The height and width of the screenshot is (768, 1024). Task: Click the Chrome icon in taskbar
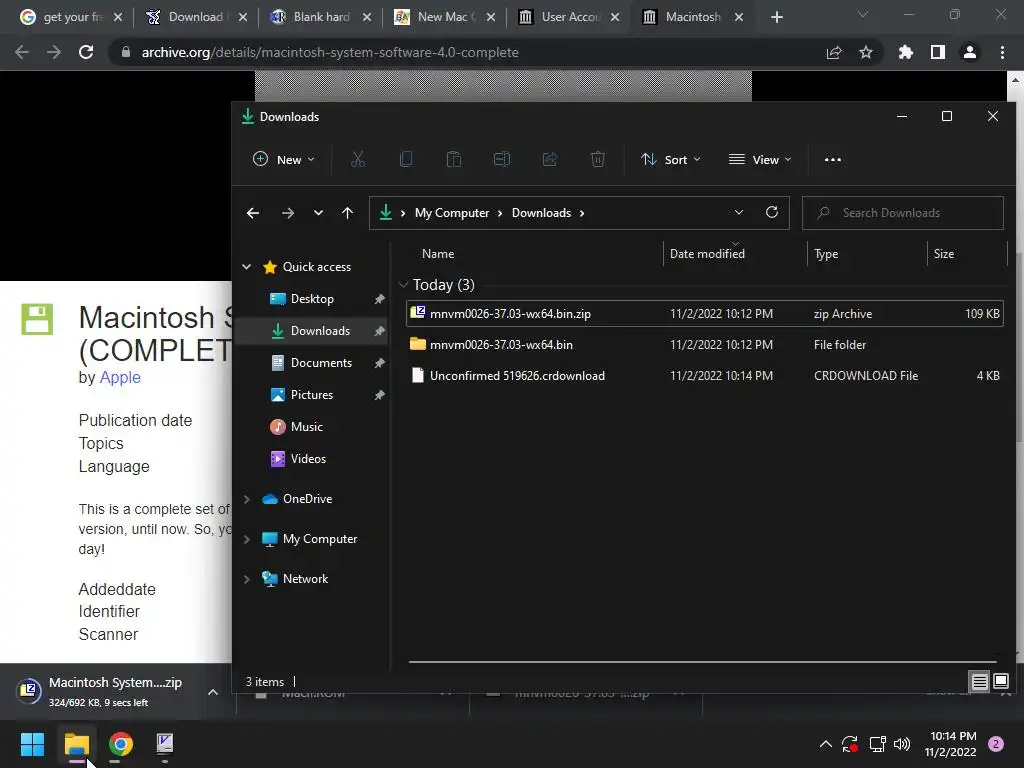[x=120, y=744]
